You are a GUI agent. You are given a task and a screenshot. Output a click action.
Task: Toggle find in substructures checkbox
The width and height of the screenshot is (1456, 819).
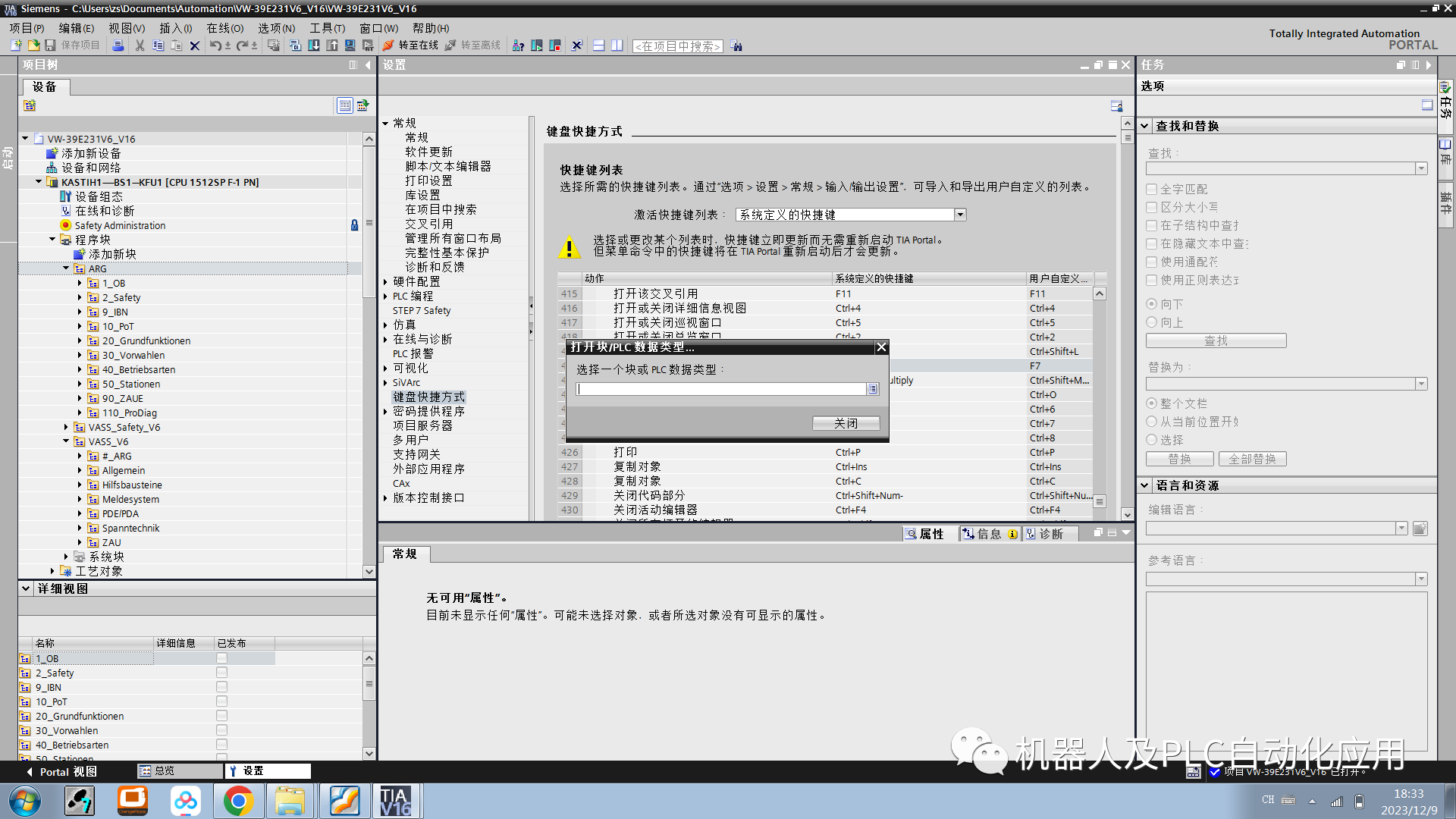[x=1151, y=226]
